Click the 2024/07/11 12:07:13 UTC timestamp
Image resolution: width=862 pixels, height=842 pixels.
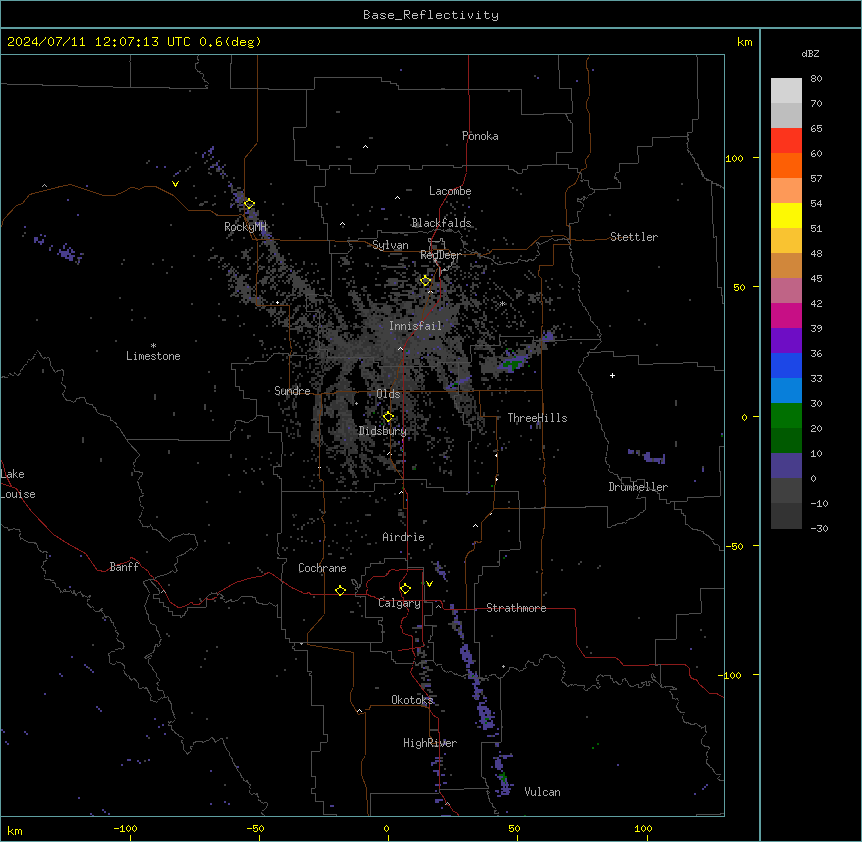click(134, 42)
